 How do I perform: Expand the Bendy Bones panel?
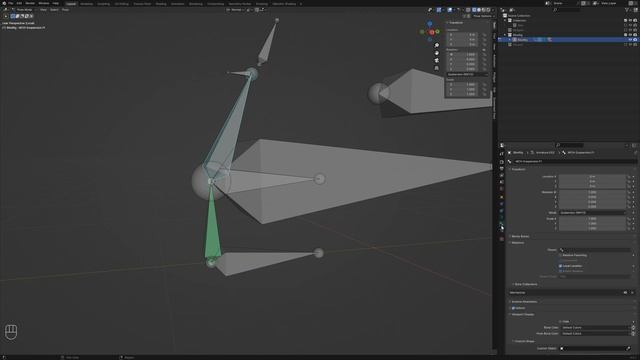point(520,236)
